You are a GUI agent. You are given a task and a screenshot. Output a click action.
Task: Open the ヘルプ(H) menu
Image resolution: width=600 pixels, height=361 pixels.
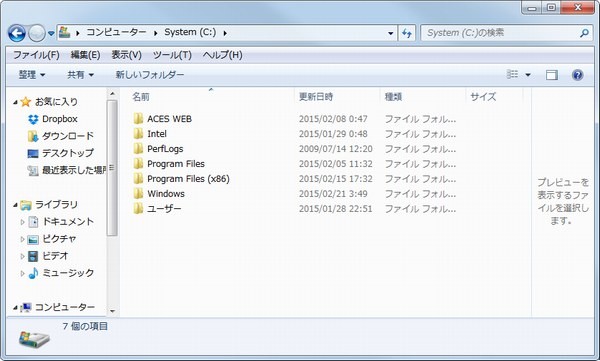(x=222, y=55)
